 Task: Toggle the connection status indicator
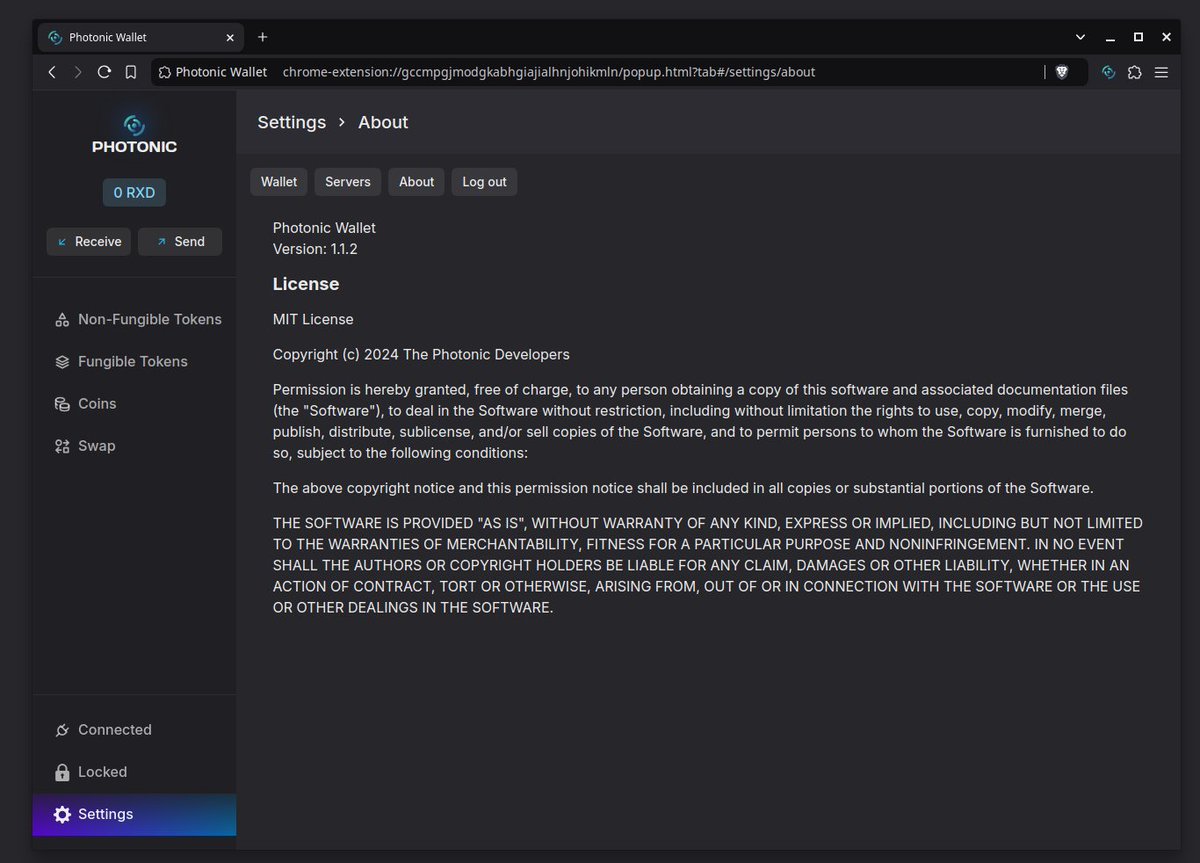click(x=115, y=730)
